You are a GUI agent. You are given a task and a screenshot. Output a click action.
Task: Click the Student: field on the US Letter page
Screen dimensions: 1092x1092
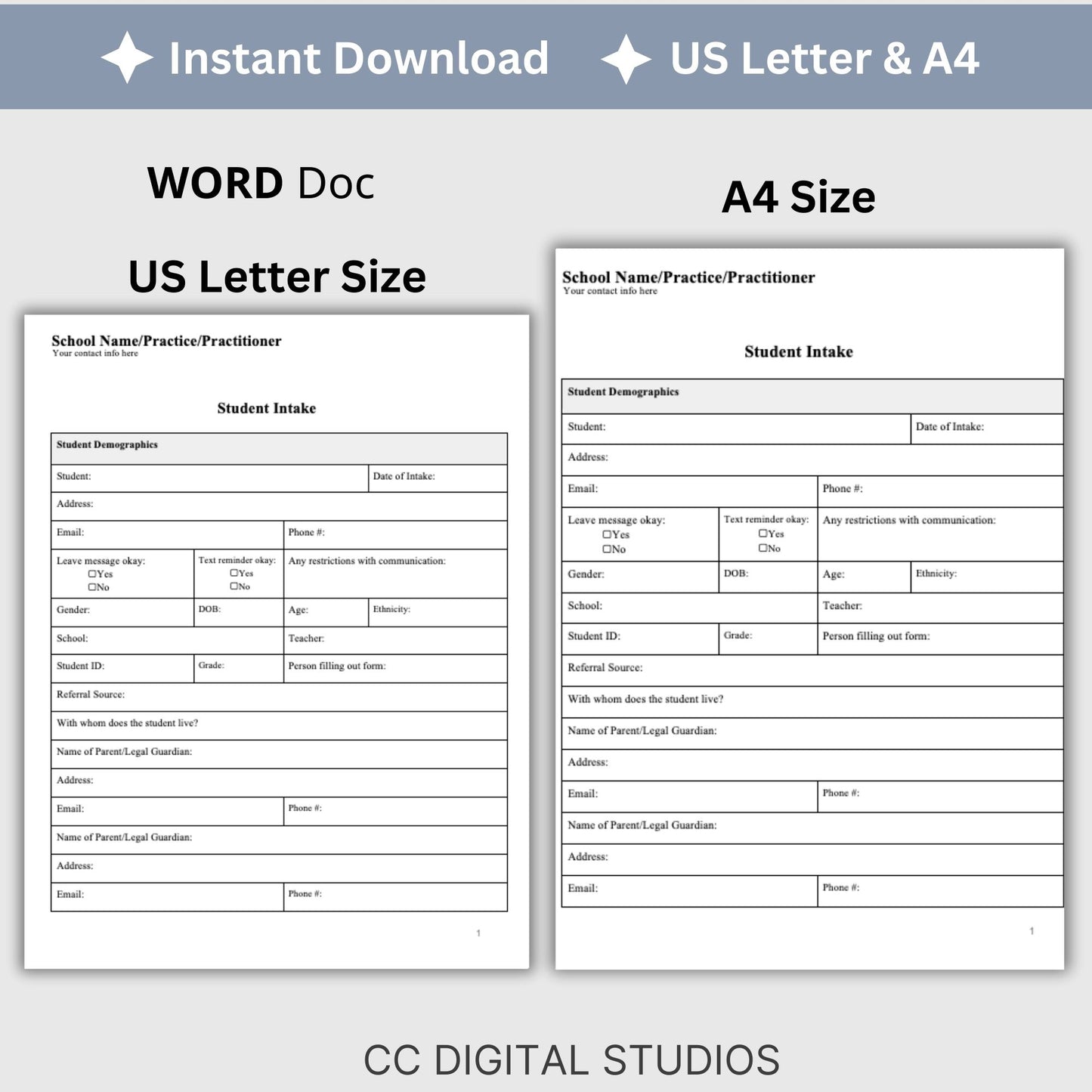209,478
